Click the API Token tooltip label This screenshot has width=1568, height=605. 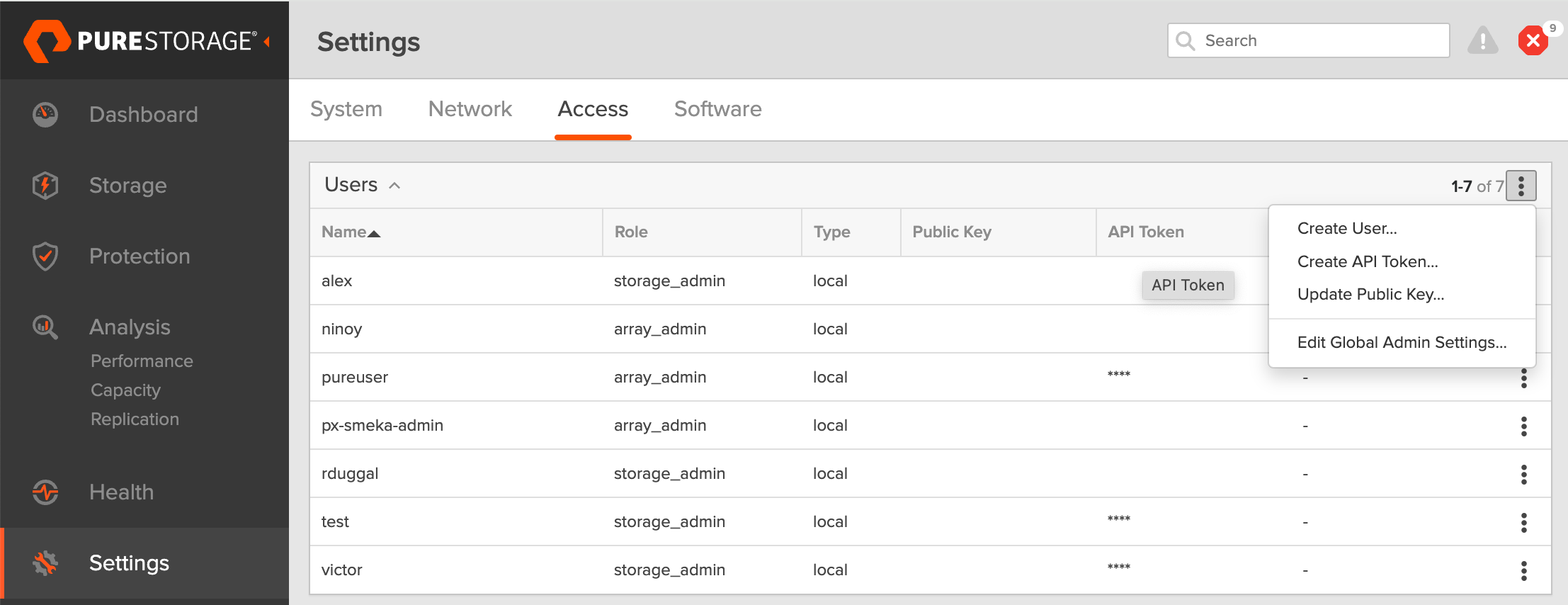[x=1188, y=285]
